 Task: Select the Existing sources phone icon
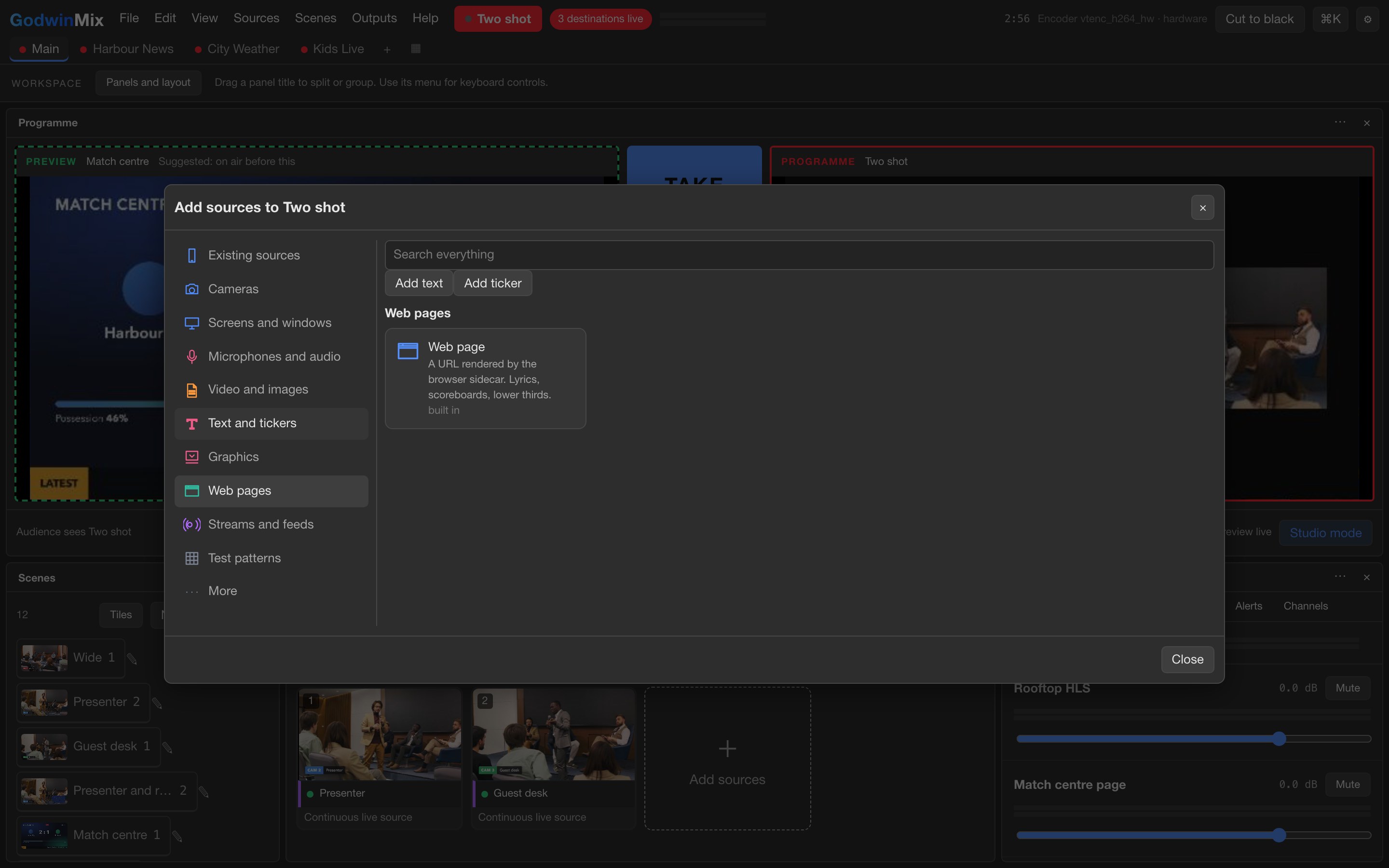tap(191, 256)
